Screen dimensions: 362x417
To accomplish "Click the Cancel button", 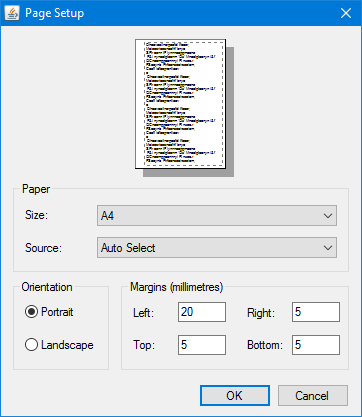I will click(x=313, y=396).
